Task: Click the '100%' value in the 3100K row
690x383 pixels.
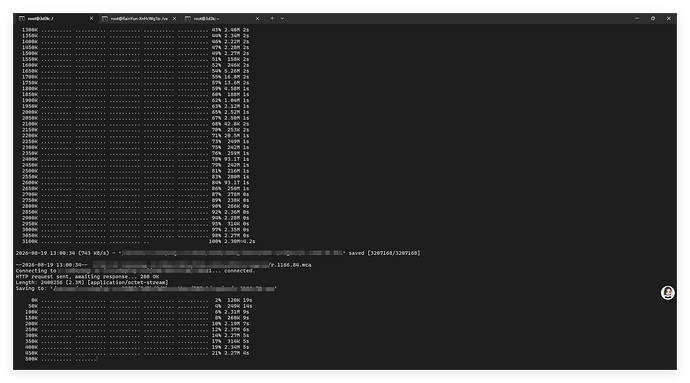Action: tap(215, 242)
